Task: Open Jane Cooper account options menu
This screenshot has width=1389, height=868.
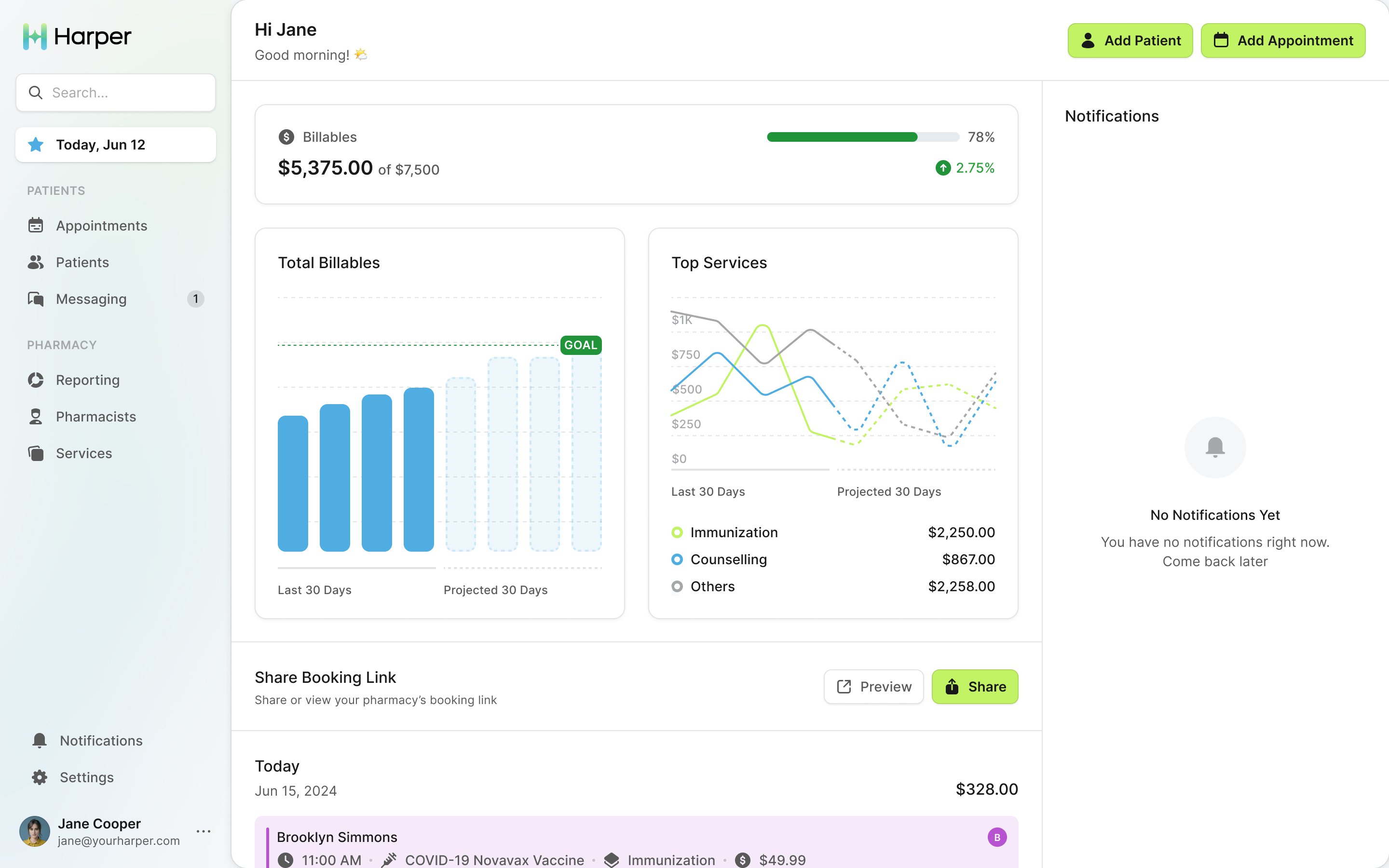Action: click(203, 831)
